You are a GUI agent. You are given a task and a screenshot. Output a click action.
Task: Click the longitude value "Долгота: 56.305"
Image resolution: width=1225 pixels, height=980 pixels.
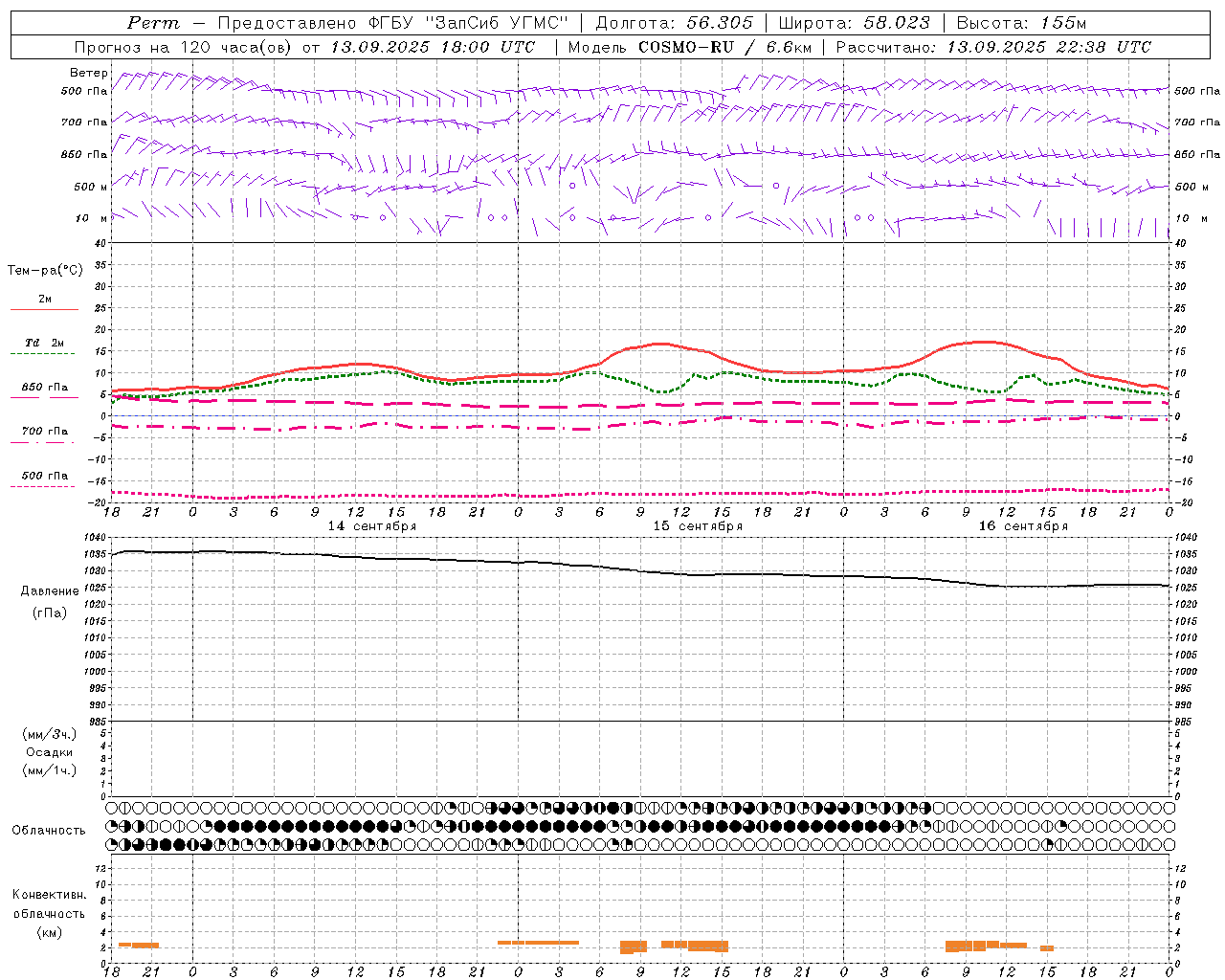pyautogui.click(x=675, y=23)
